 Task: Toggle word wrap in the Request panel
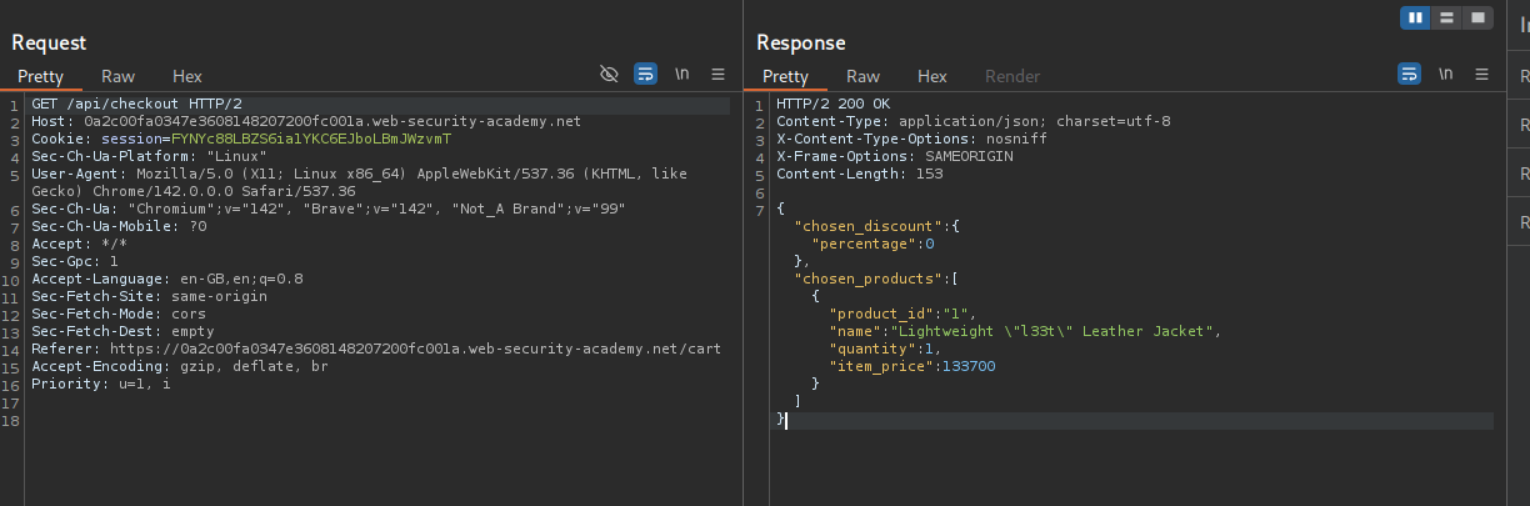646,74
